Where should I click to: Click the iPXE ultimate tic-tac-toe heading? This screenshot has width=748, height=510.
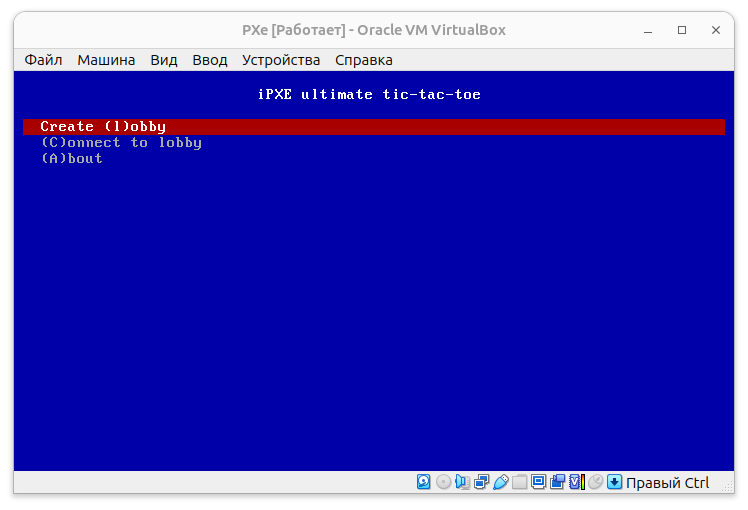pyautogui.click(x=369, y=94)
